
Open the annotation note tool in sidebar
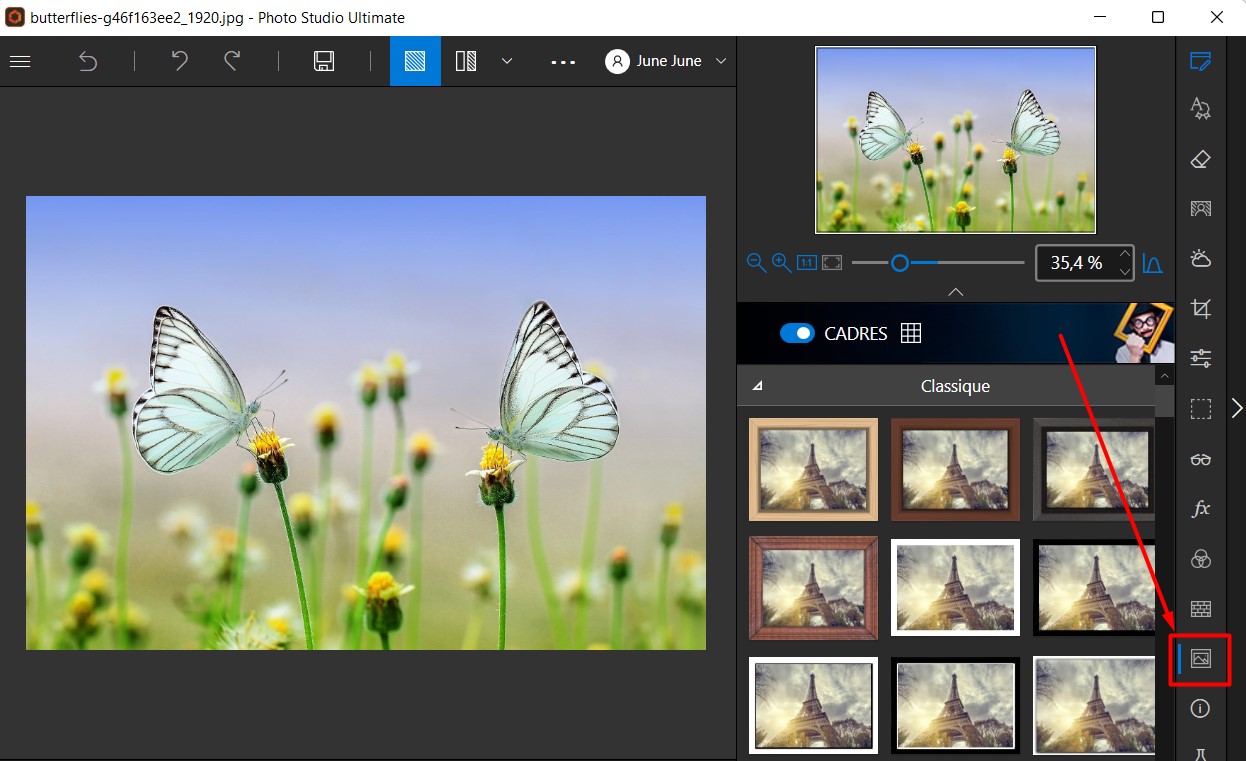pyautogui.click(x=1201, y=61)
